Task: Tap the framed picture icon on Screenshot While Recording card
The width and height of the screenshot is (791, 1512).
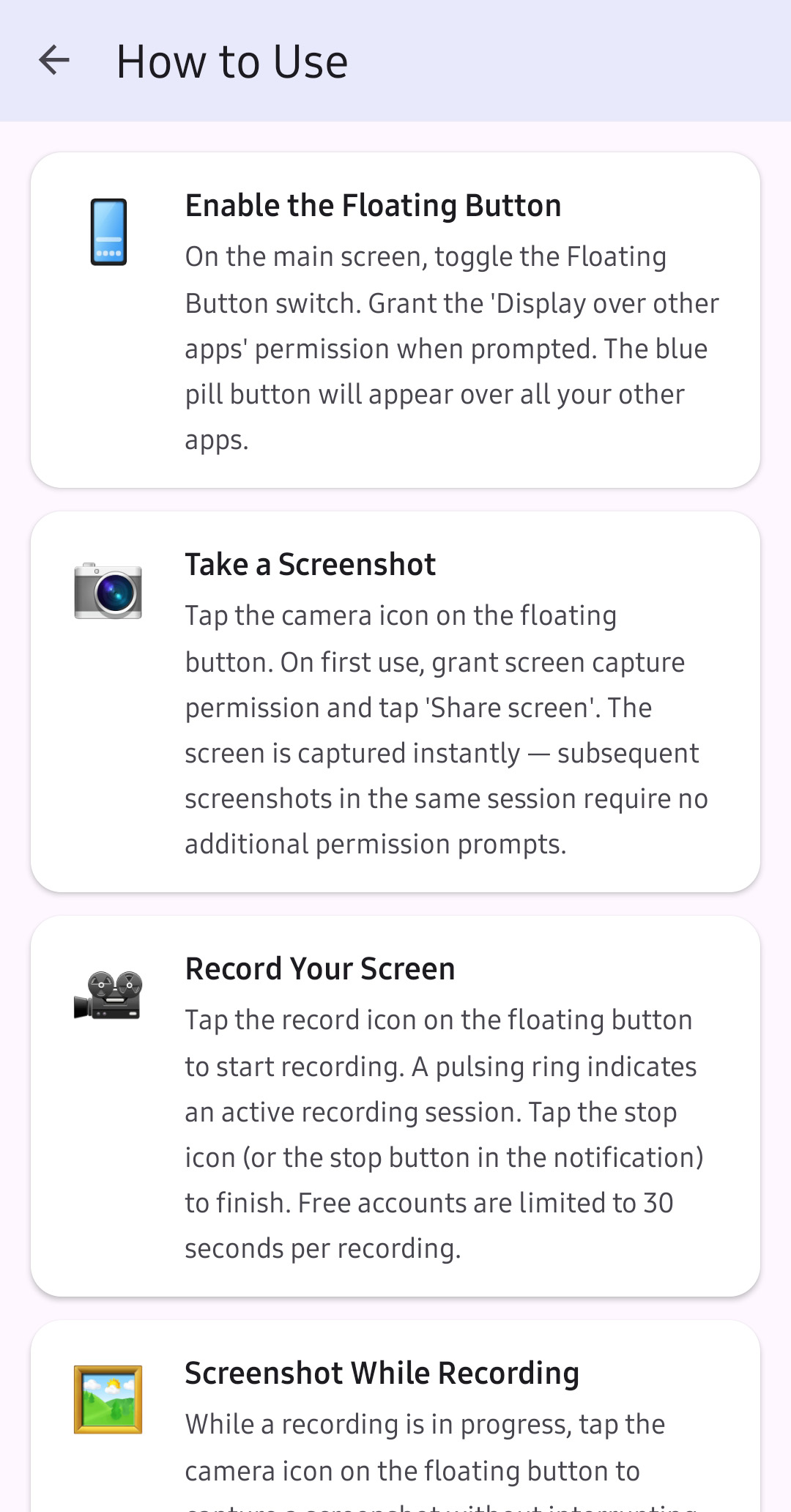Action: pos(108,1401)
